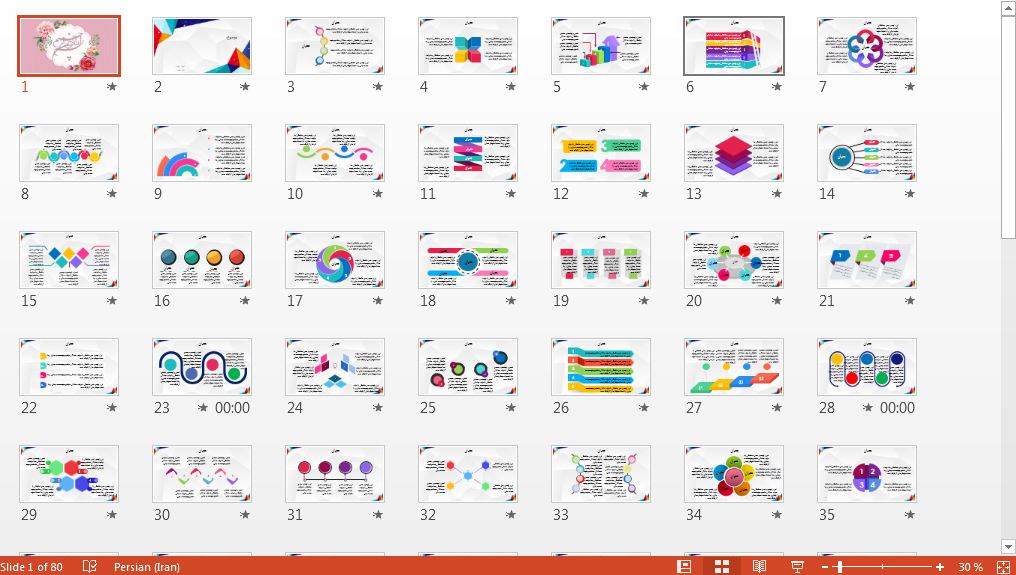This screenshot has width=1016, height=575.
Task: Click the 00:00 timing under slide 23
Action: 232,408
